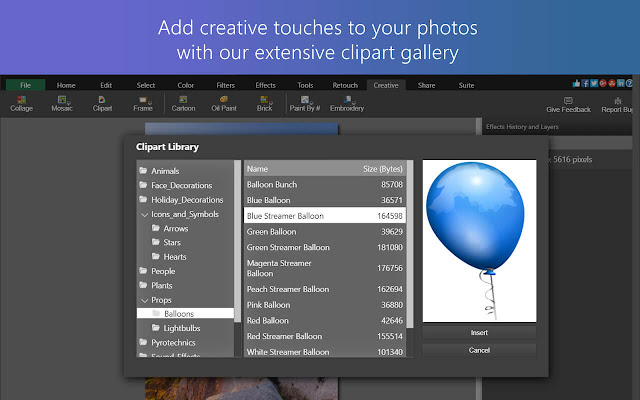Switch to the Filters tab

[x=225, y=86]
